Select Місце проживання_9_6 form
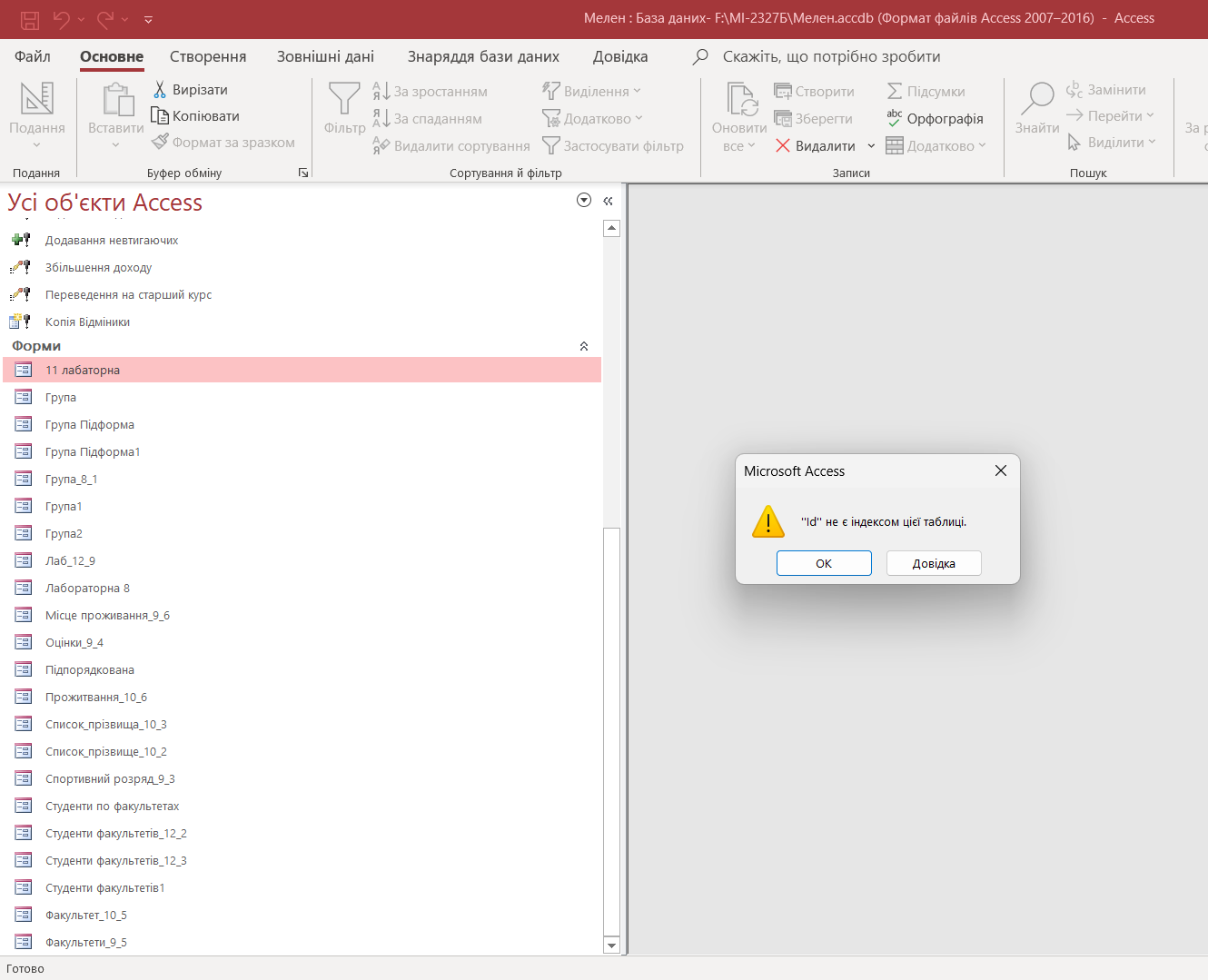 coord(302,615)
